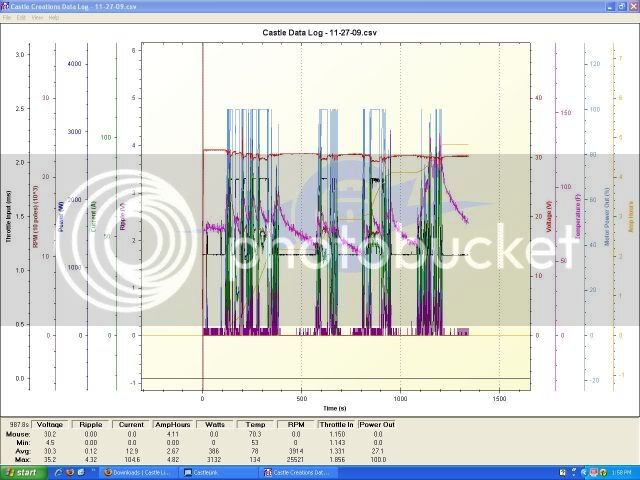Image resolution: width=640 pixels, height=480 pixels.
Task: Click the Current (A) axis label
Action: coord(93,217)
